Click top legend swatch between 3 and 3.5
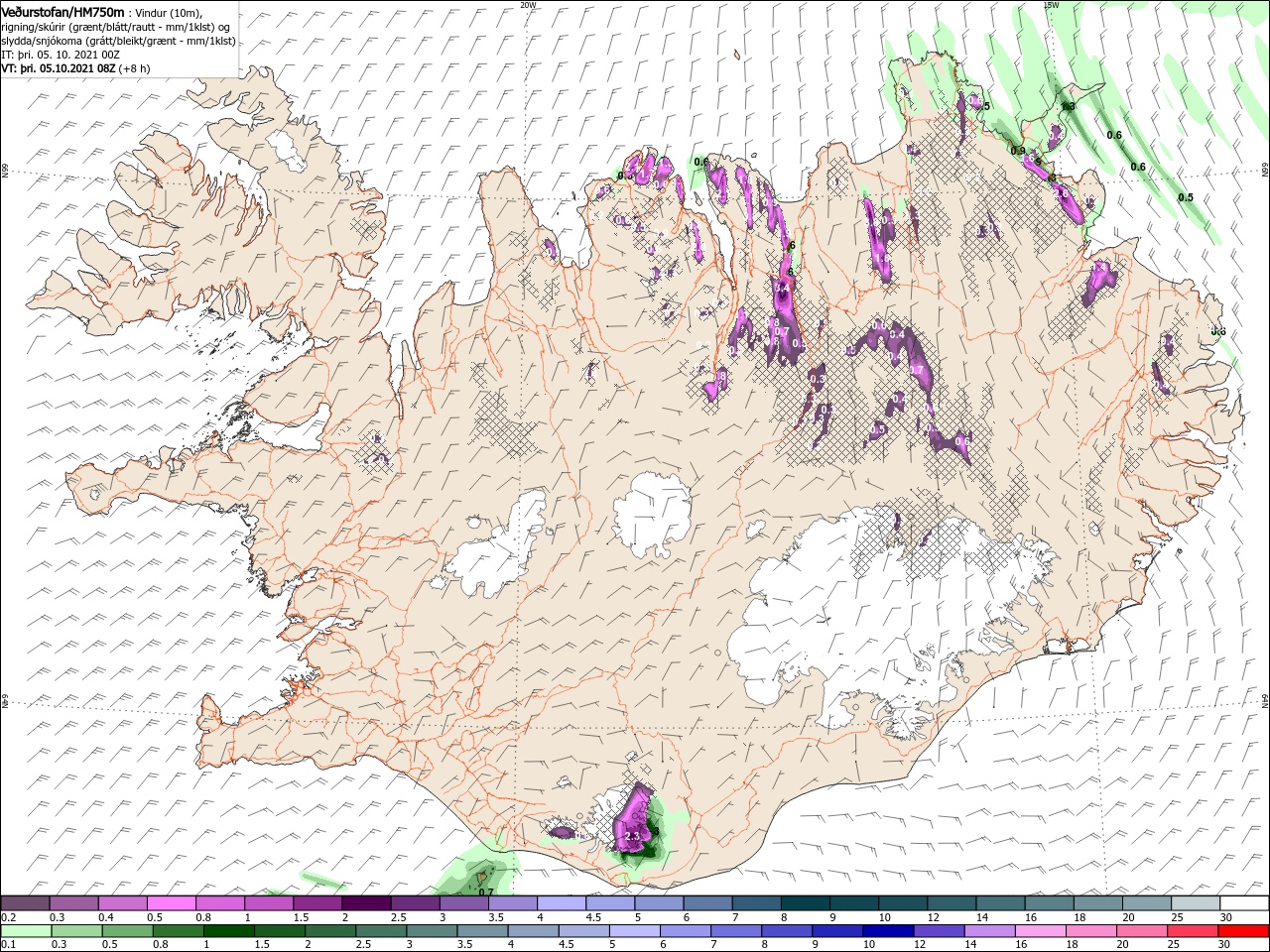The image size is (1270, 952). pos(463,903)
